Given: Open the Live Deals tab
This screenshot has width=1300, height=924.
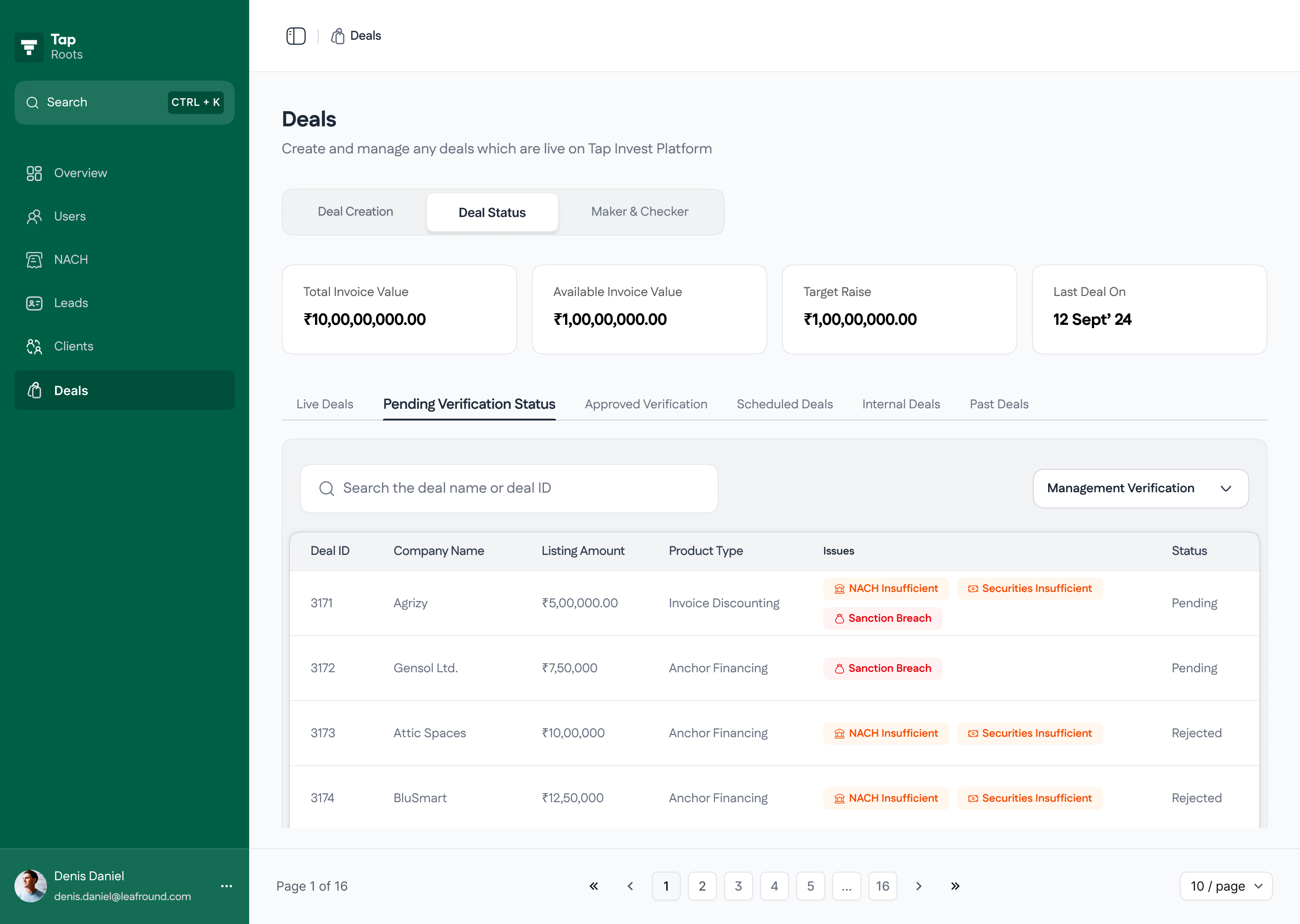Looking at the screenshot, I should 325,404.
